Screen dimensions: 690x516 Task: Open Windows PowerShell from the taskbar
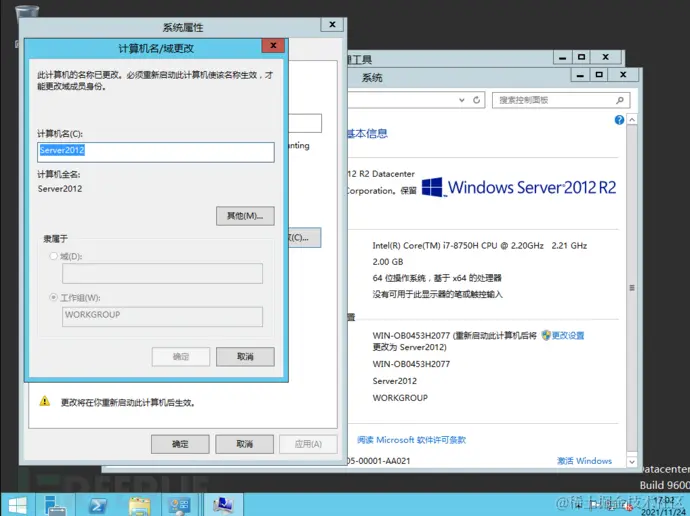point(97,505)
